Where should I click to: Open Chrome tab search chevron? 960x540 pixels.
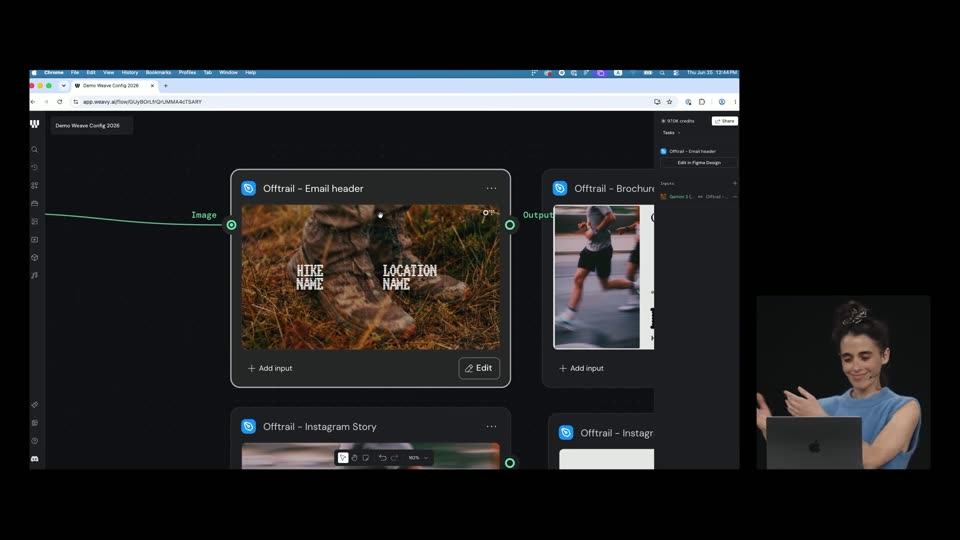coord(63,86)
